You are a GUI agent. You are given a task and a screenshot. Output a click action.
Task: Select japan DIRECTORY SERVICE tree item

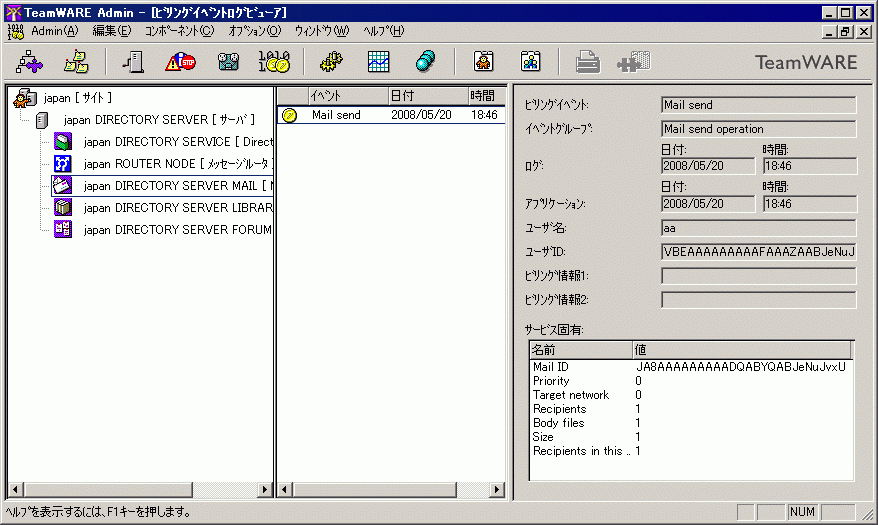pos(178,142)
